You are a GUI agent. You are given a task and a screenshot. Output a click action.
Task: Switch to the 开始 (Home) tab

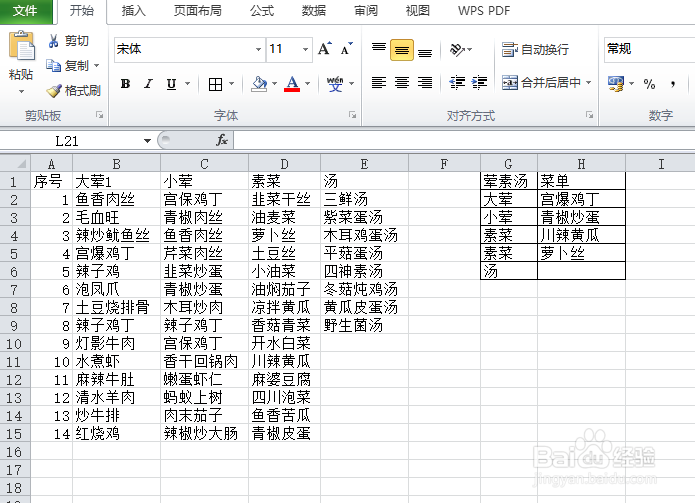[x=82, y=11]
